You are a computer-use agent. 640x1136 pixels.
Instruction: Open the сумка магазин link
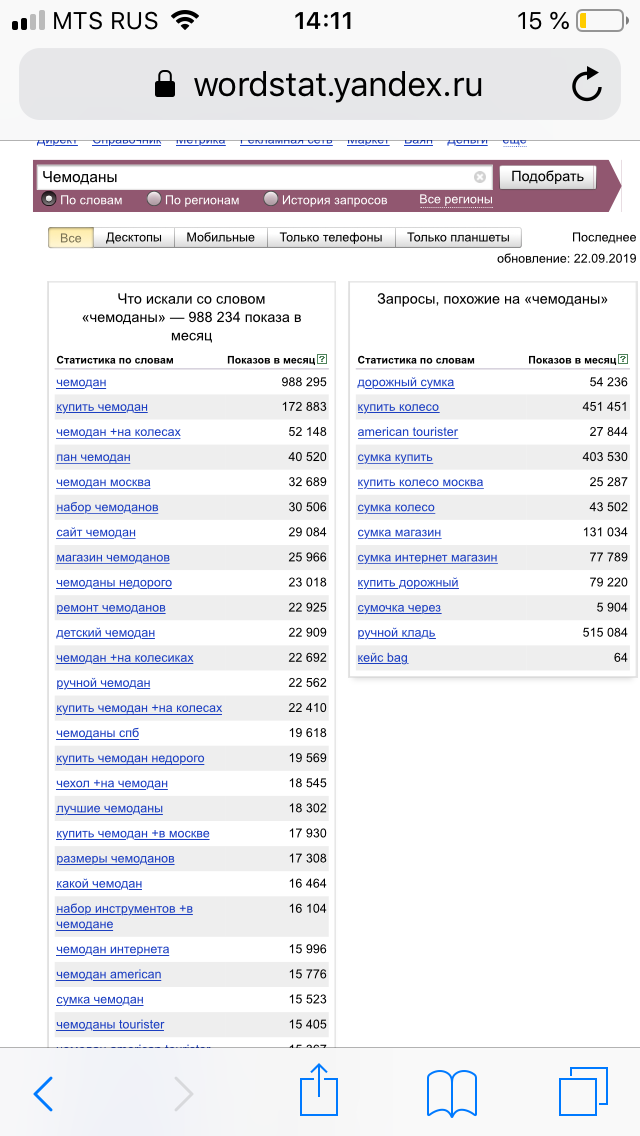(x=399, y=532)
